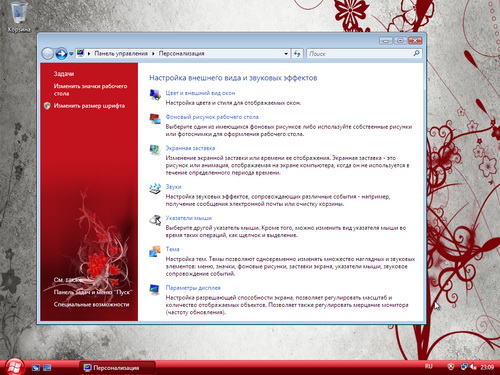Open the Recycle Bin desktop icon
Viewport: 500px width, 375px height.
[19, 17]
